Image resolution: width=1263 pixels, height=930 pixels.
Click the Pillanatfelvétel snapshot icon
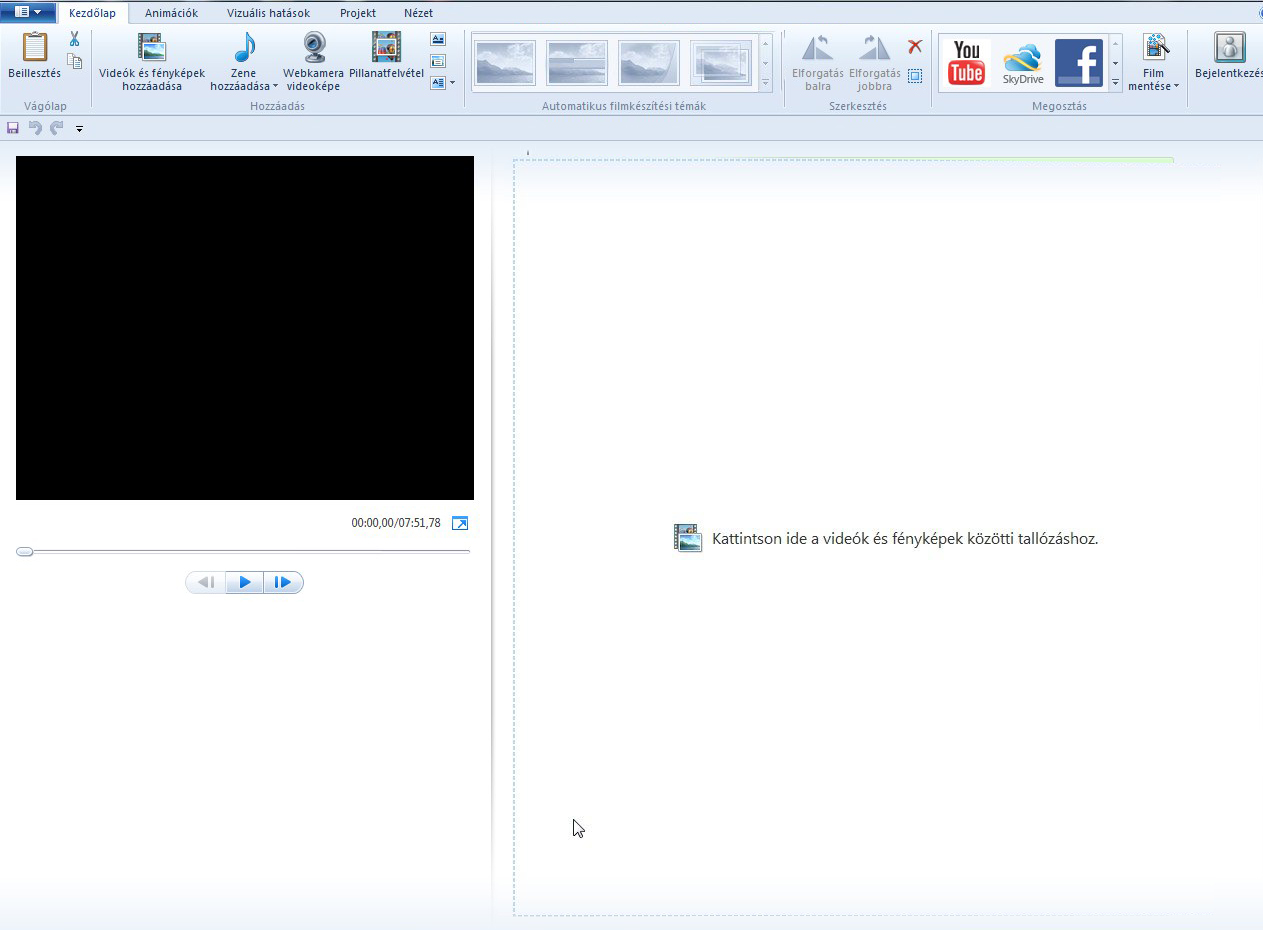pyautogui.click(x=386, y=48)
